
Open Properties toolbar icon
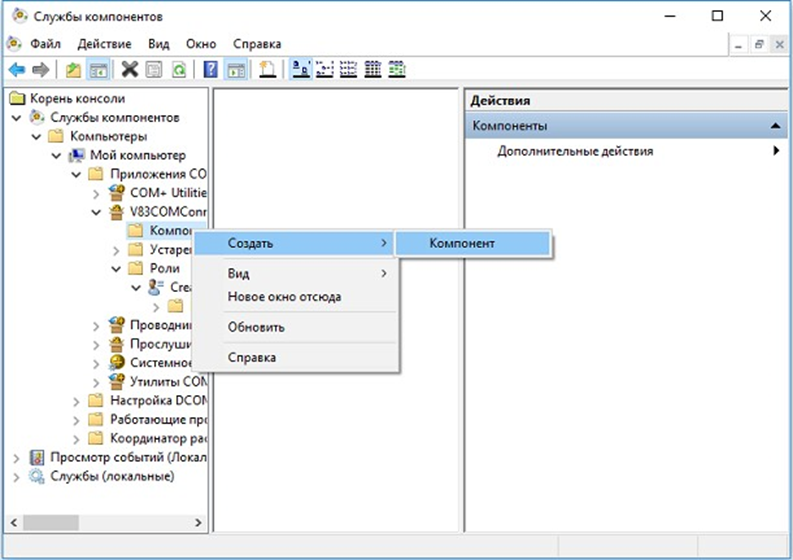click(154, 69)
